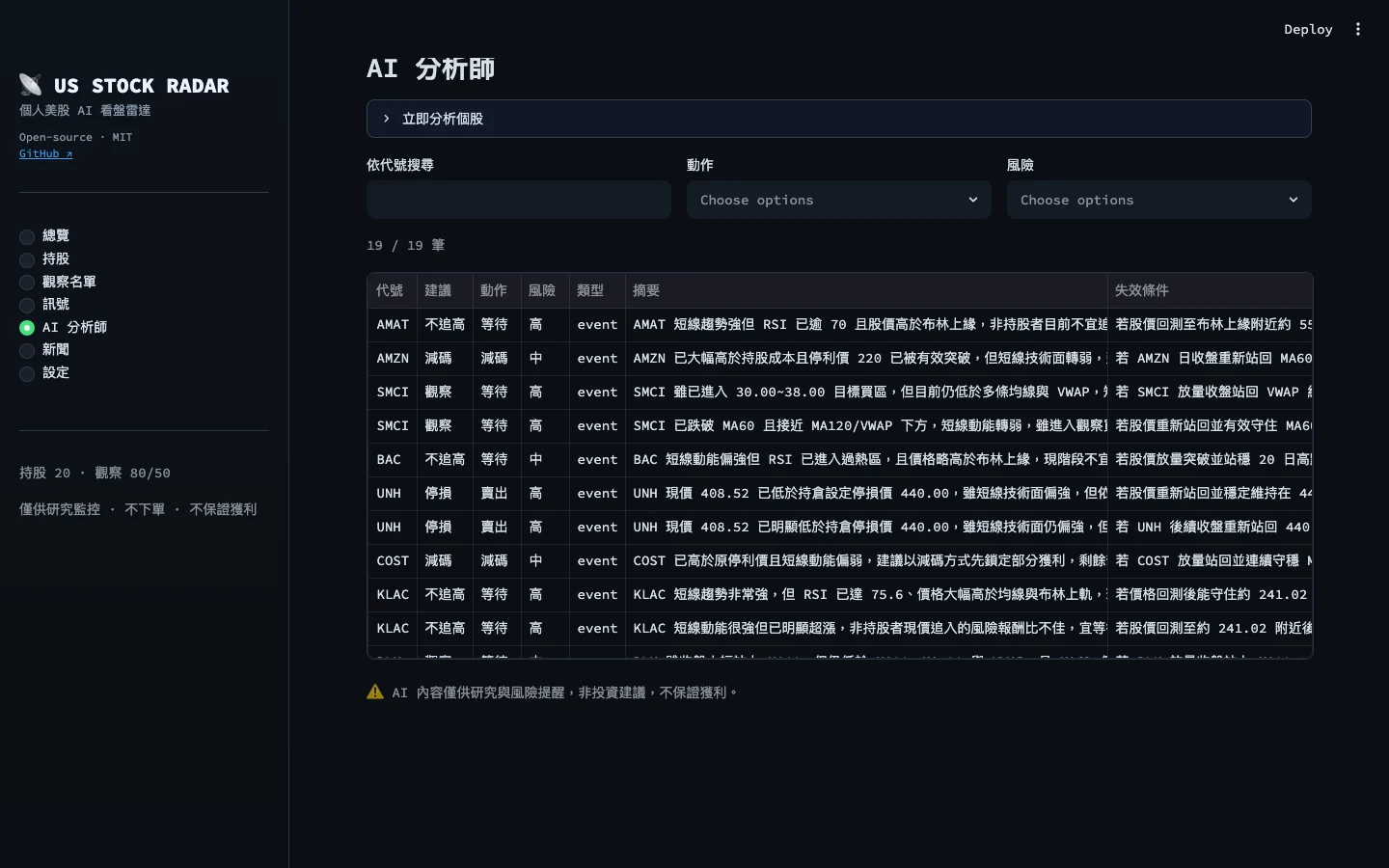Click the 摘要 column header
This screenshot has width=1389, height=868.
click(866, 290)
